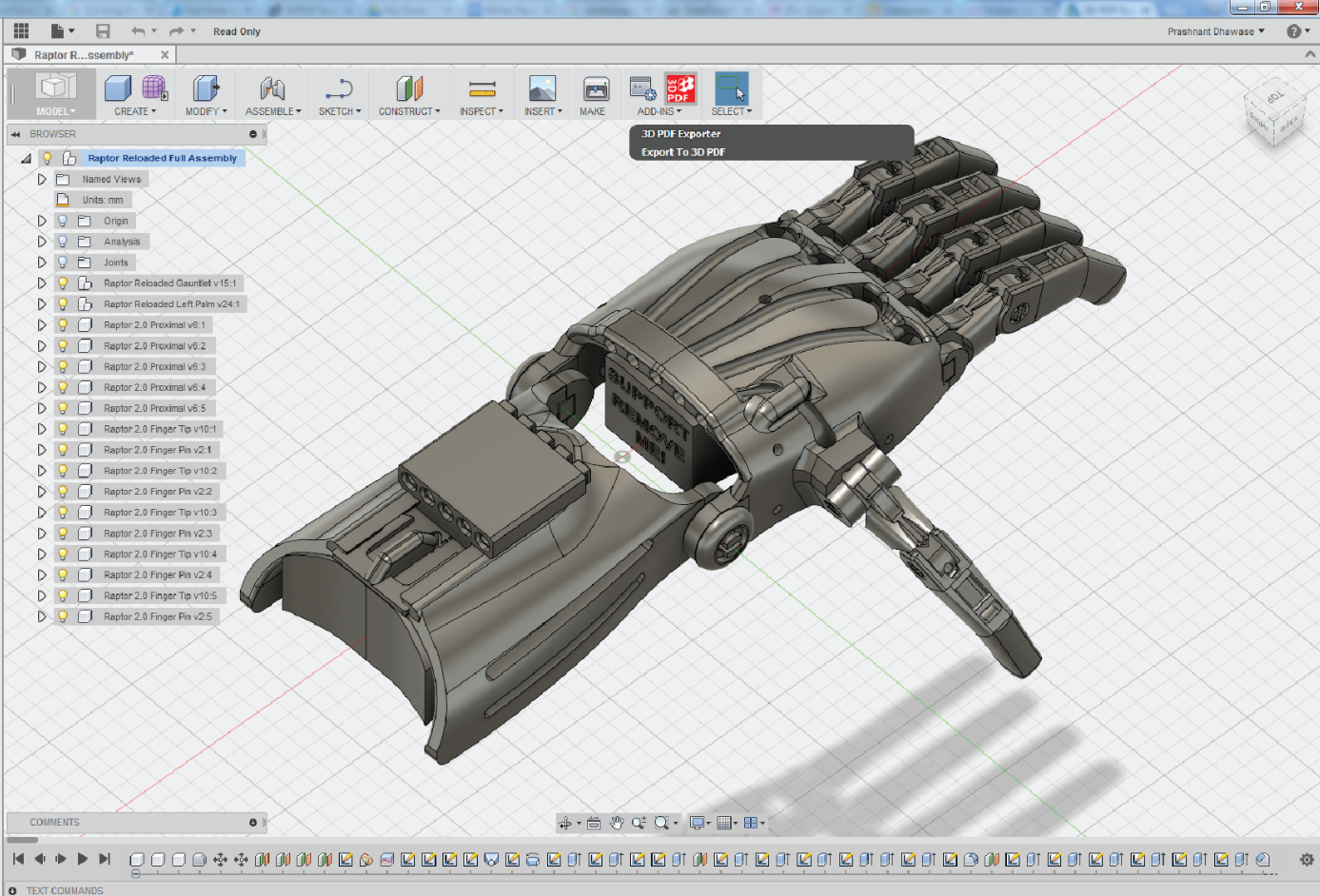Click the Add-Ins scripts icon
Image resolution: width=1320 pixels, height=896 pixels.
643,88
